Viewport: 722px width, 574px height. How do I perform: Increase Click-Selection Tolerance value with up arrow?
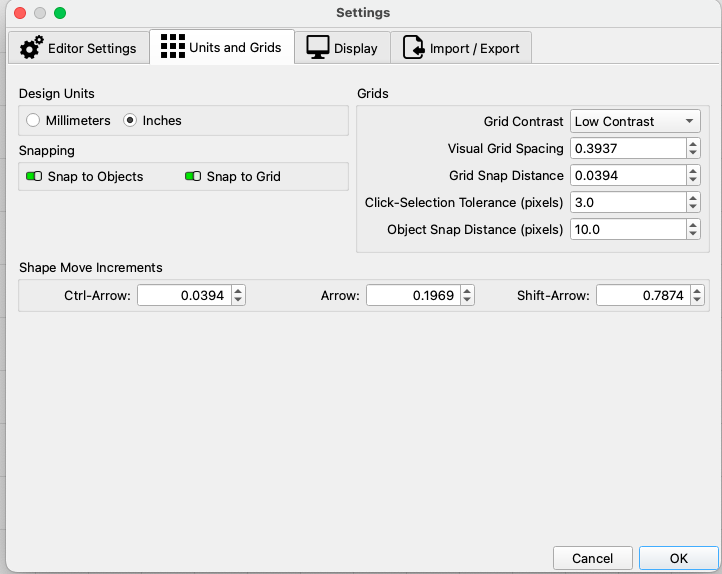(693, 198)
